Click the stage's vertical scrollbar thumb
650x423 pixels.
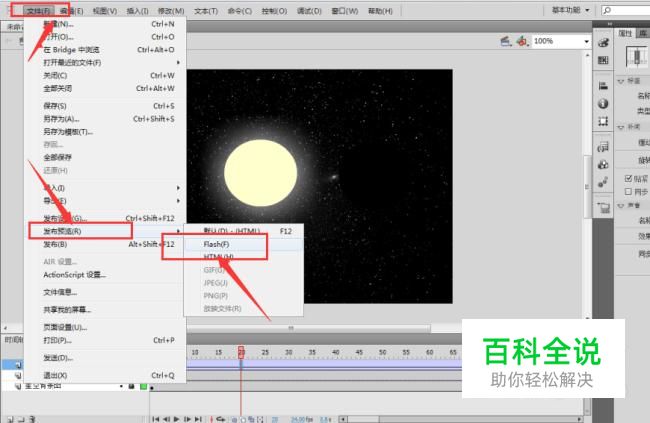pos(587,187)
